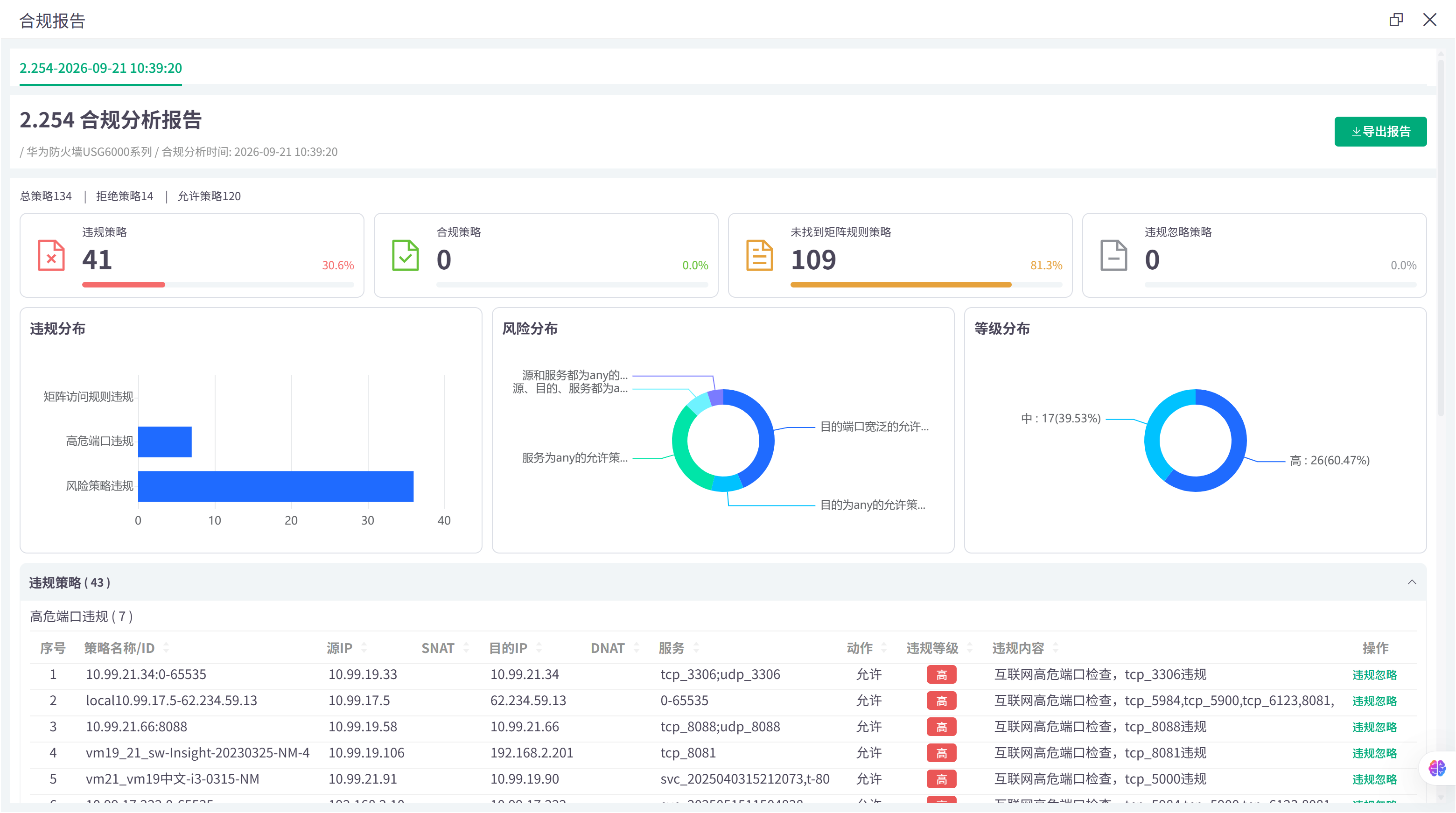Click 违规忽略 for row 10.99.21.66:8088
The width and height of the screenshot is (1456, 813).
coord(1374,727)
